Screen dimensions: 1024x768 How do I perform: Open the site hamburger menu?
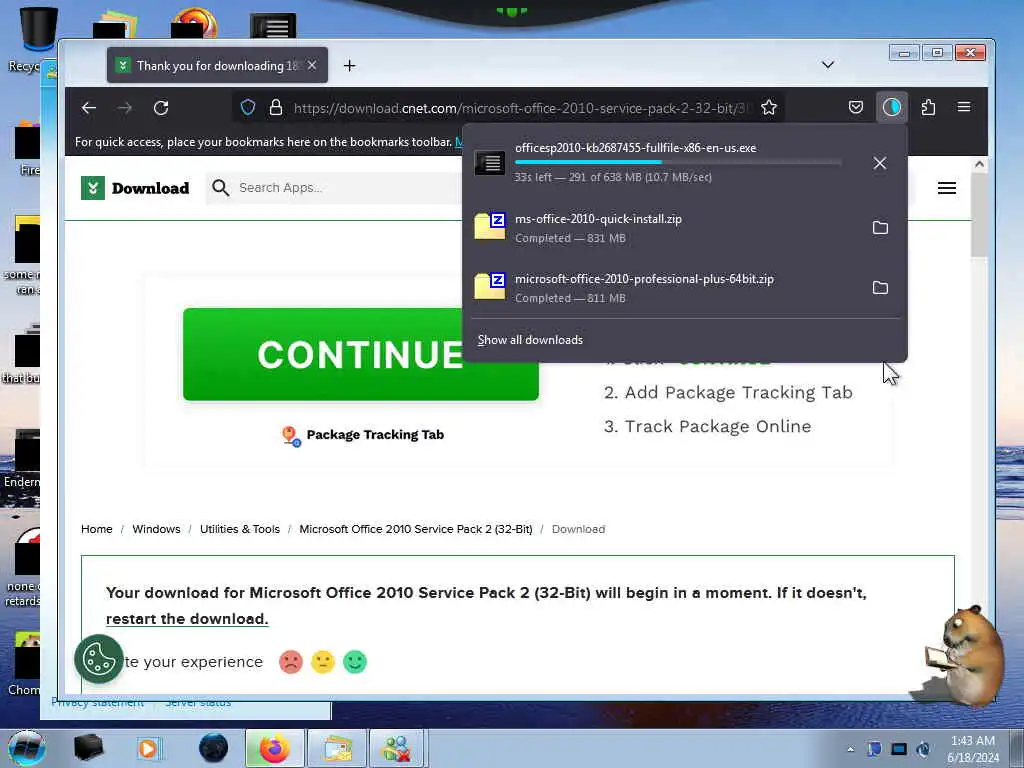(x=946, y=188)
